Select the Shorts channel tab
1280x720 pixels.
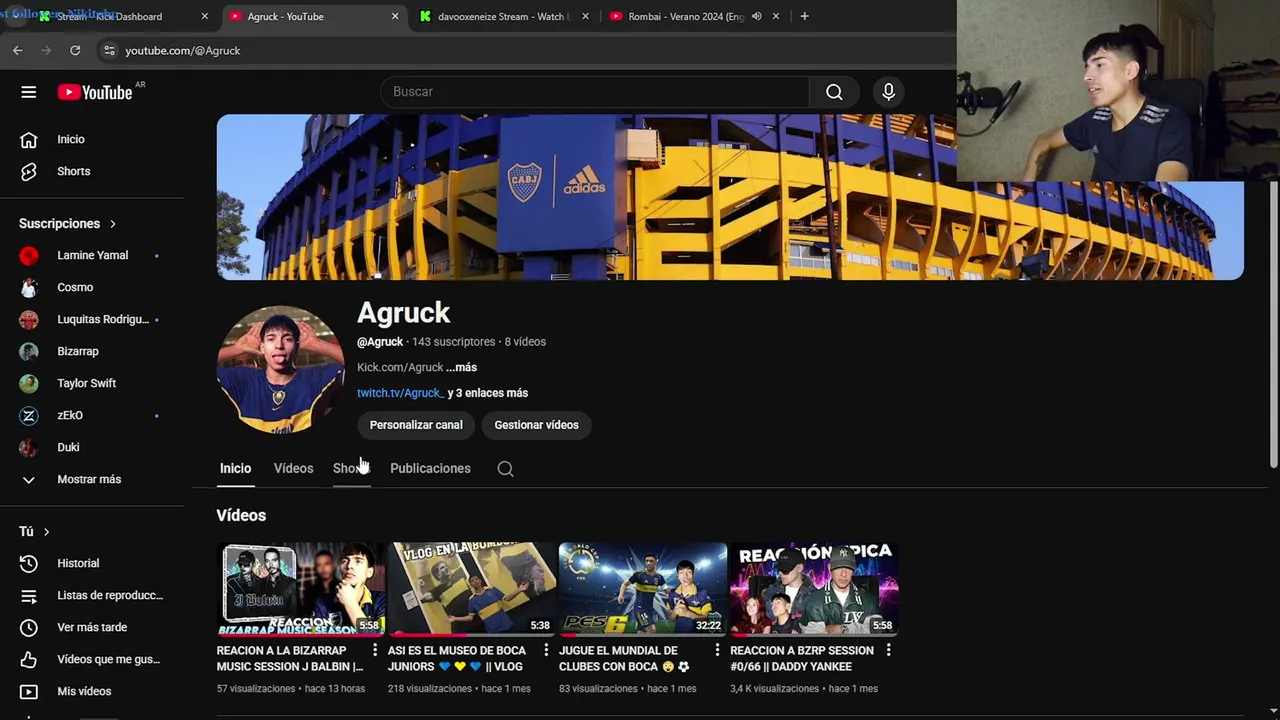(x=351, y=468)
